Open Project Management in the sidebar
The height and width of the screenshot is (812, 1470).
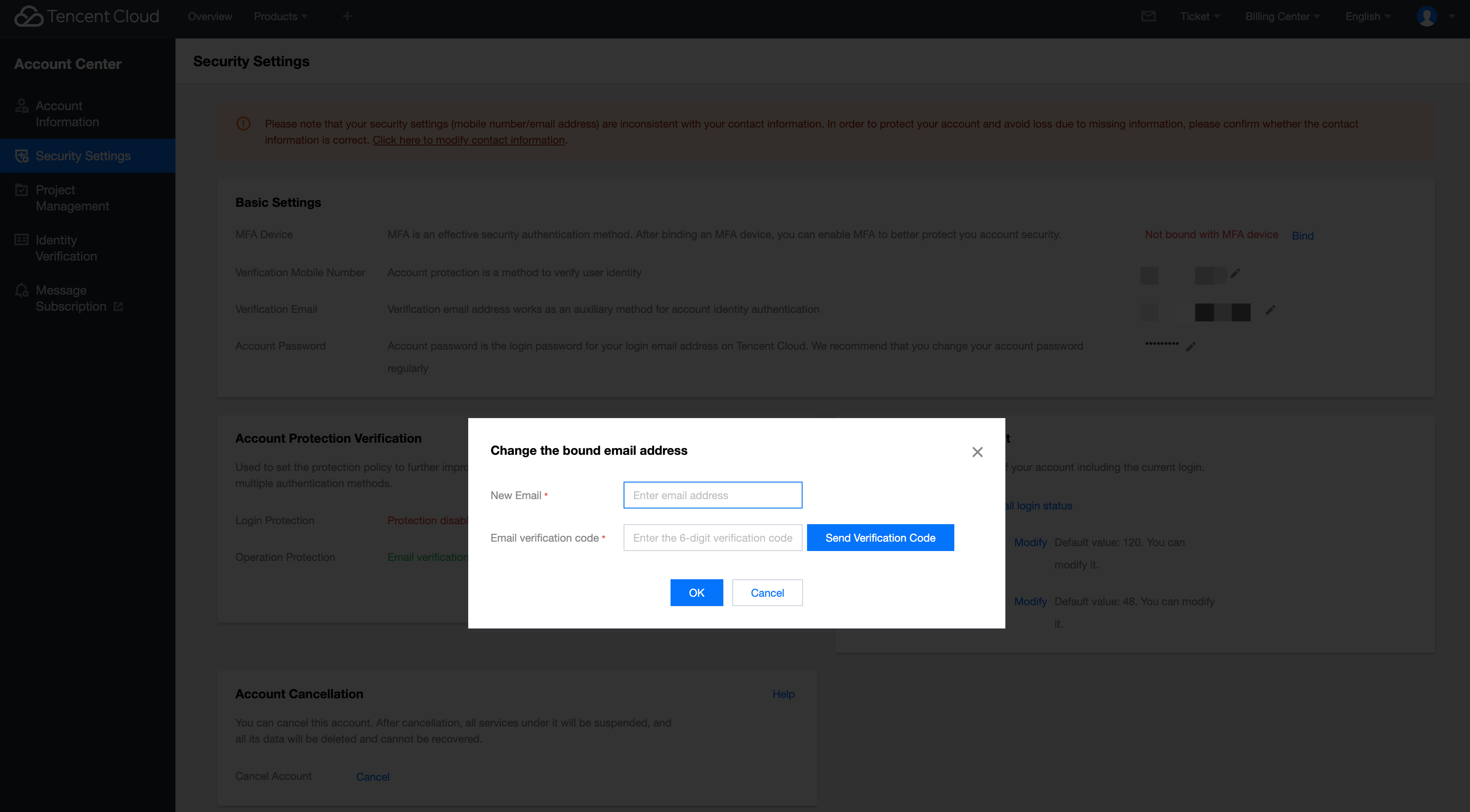point(88,198)
